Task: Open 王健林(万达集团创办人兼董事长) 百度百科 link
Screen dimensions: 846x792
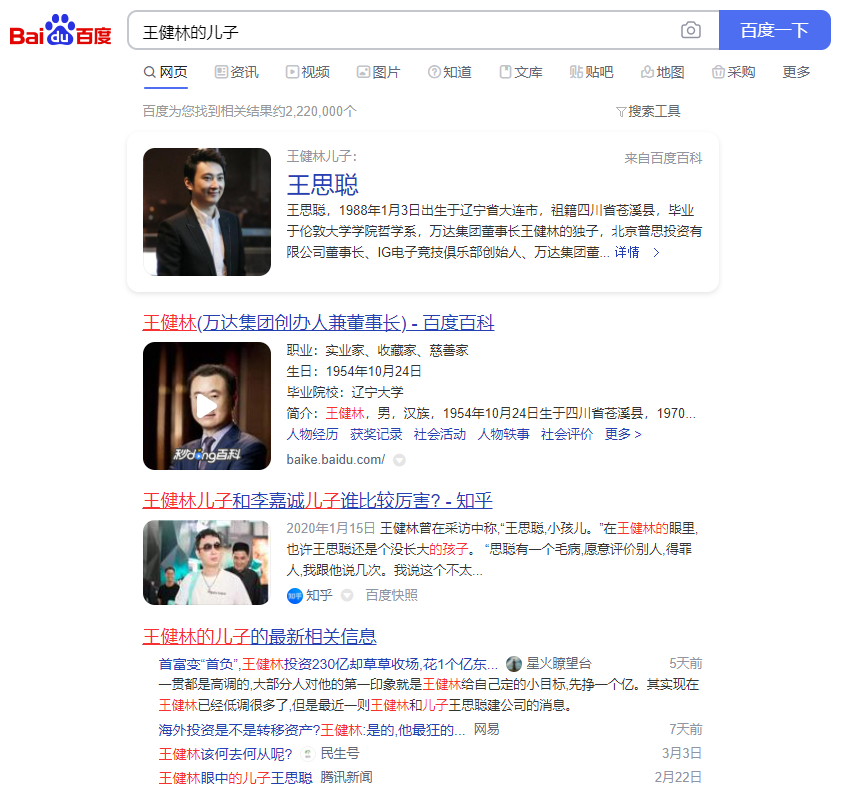Action: [x=318, y=323]
